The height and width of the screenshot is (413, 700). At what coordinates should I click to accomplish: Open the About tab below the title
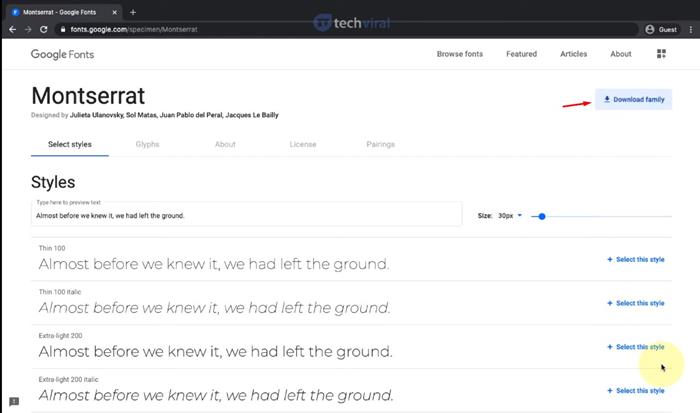coord(225,144)
